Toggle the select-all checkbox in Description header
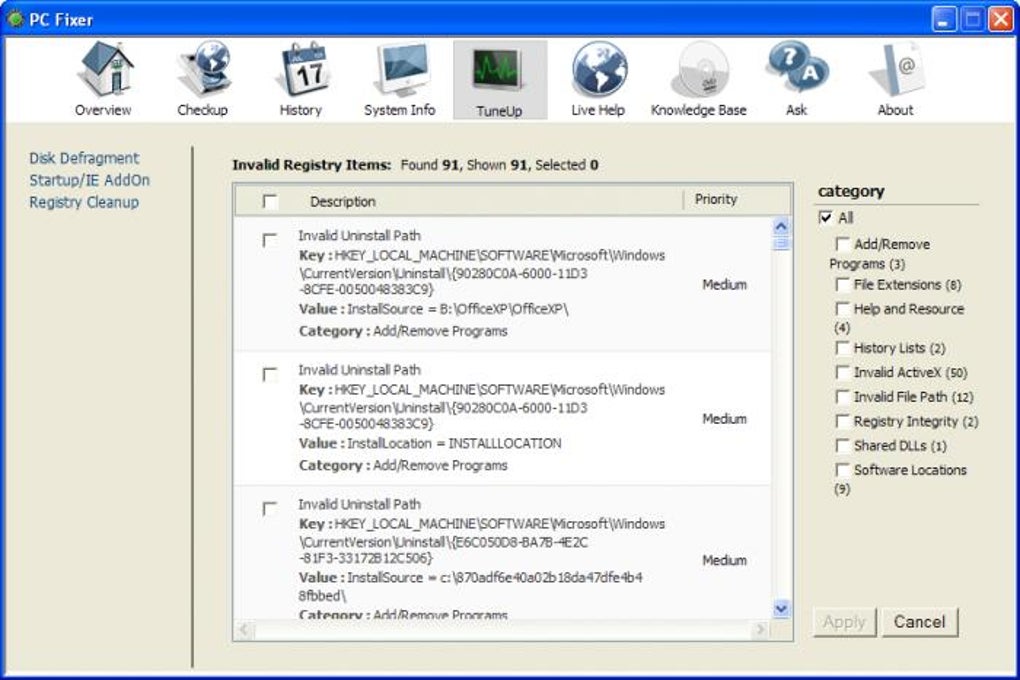Image resolution: width=1020 pixels, height=680 pixels. (x=270, y=201)
